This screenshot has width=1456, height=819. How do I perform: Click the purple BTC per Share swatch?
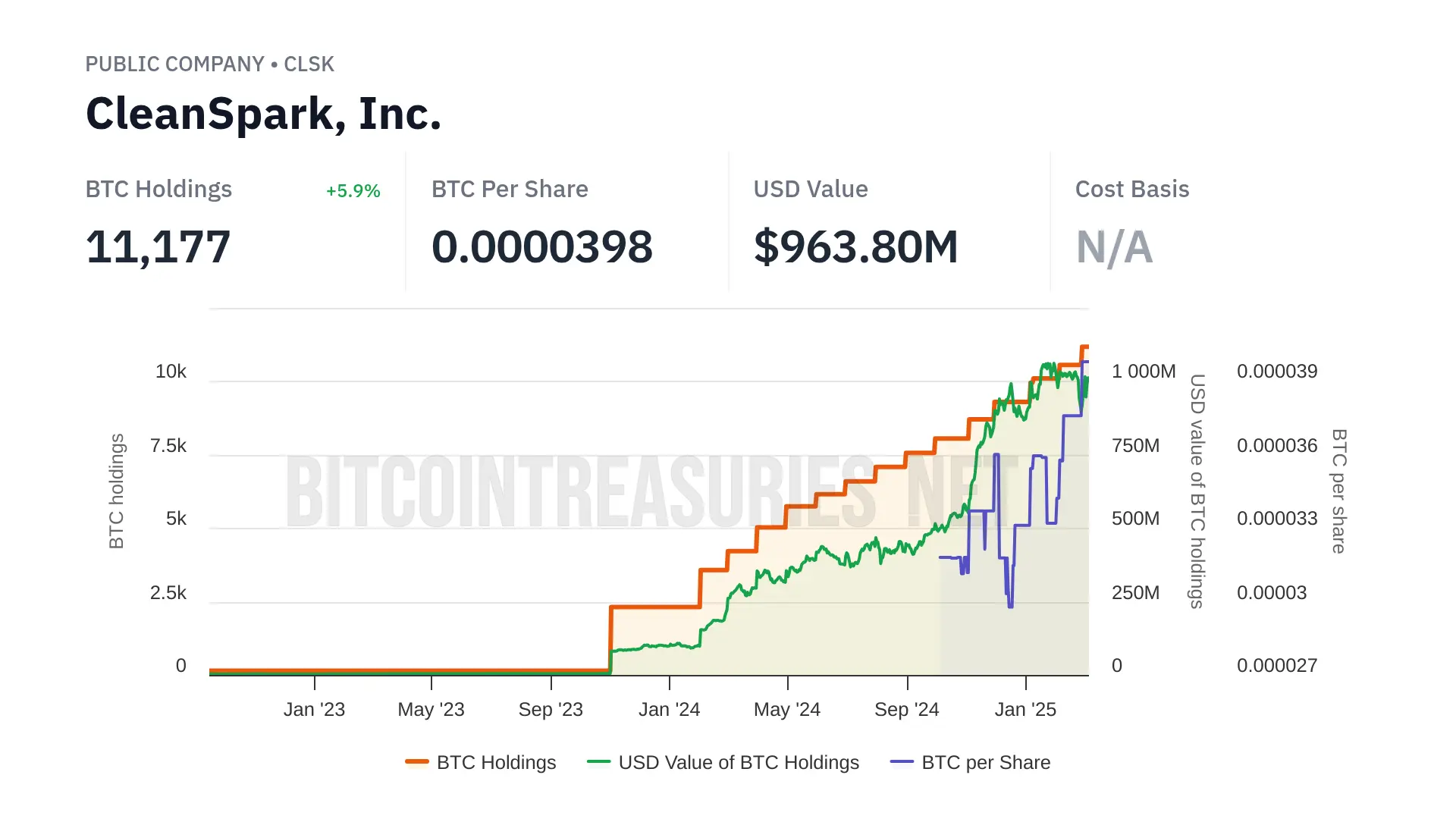click(902, 762)
